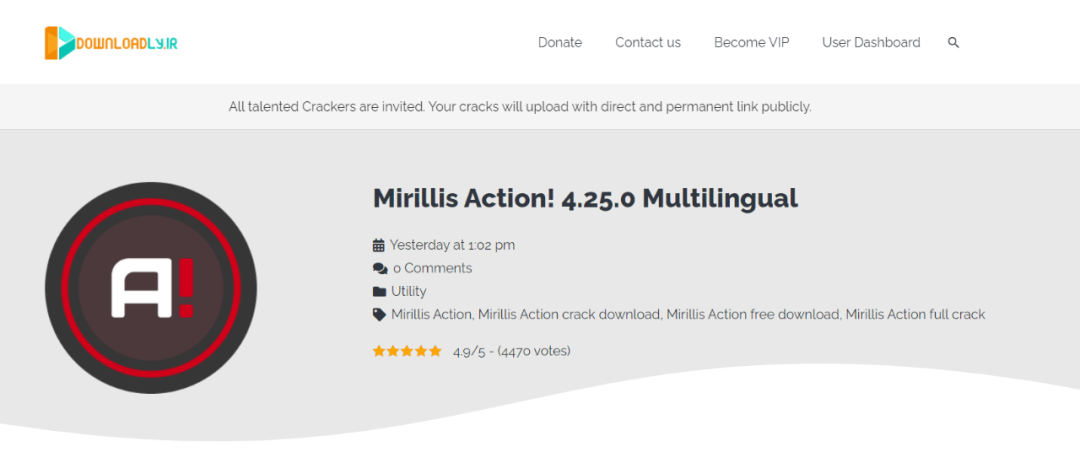
Task: Click the tag icon before the tags
Action: pos(379,314)
